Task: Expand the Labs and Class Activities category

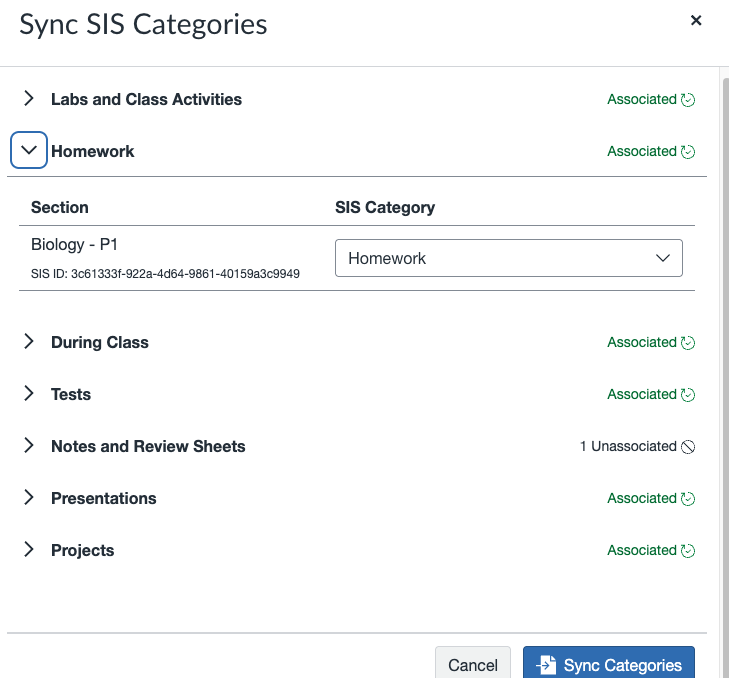Action: (x=29, y=99)
